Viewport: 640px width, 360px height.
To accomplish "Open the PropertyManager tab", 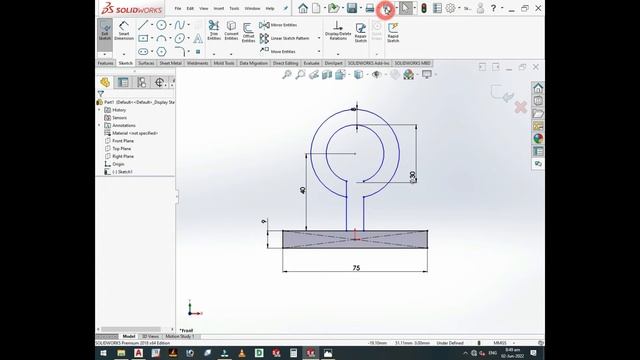I will click(x=123, y=82).
